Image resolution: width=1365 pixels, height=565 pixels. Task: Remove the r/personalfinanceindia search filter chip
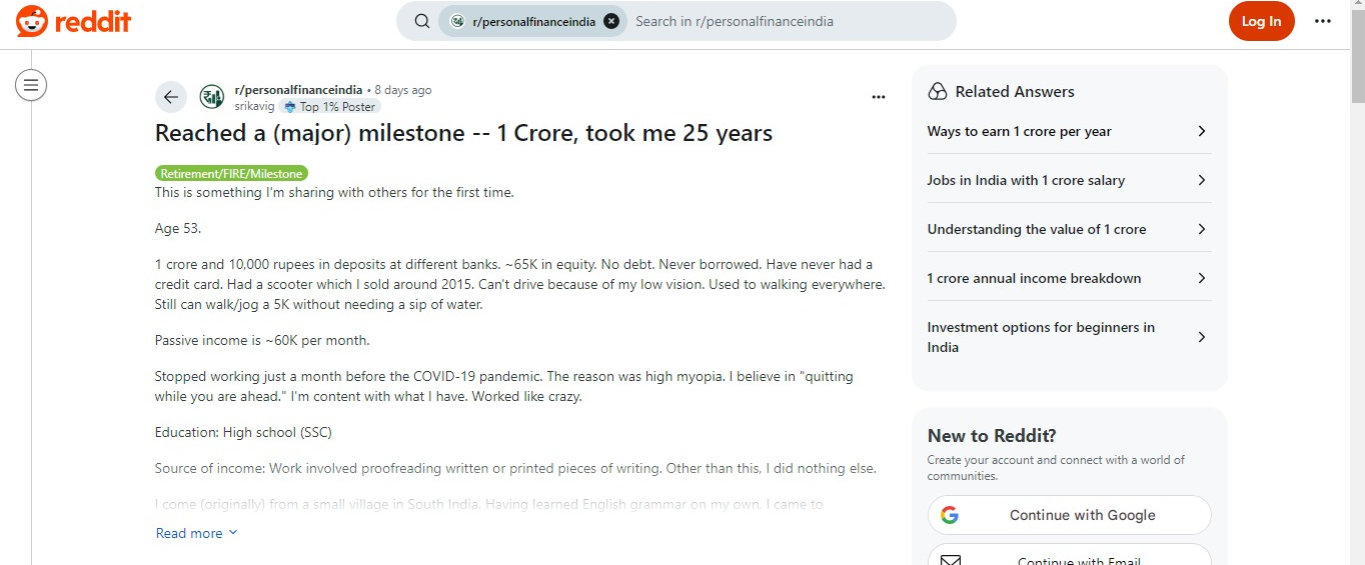[x=611, y=21]
